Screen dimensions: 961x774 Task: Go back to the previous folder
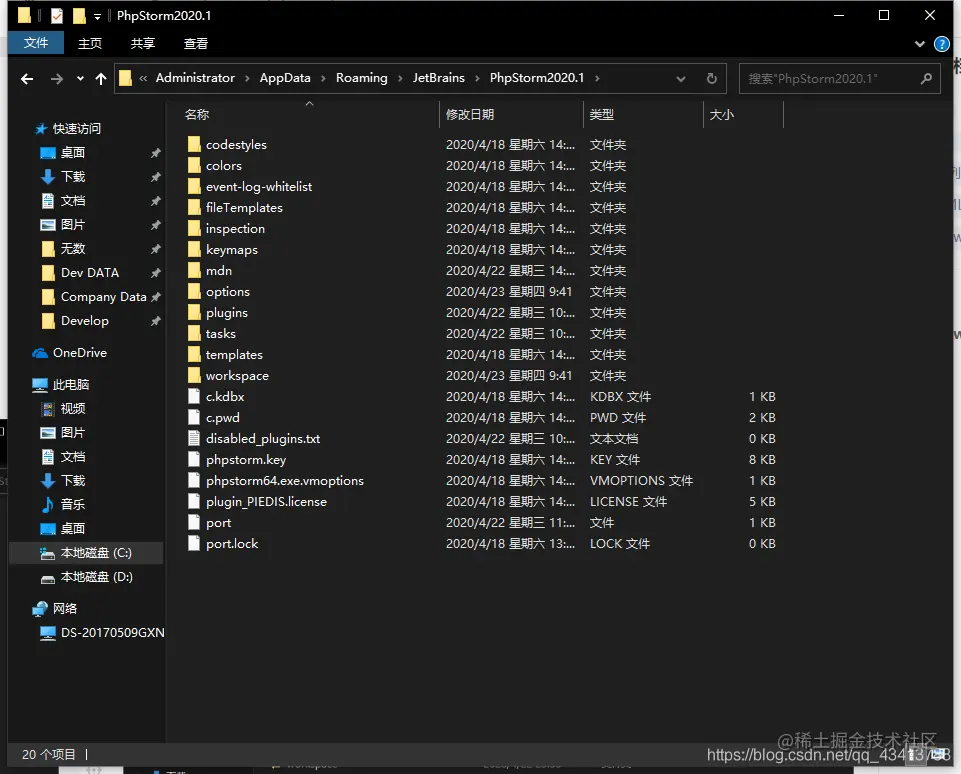(x=27, y=78)
